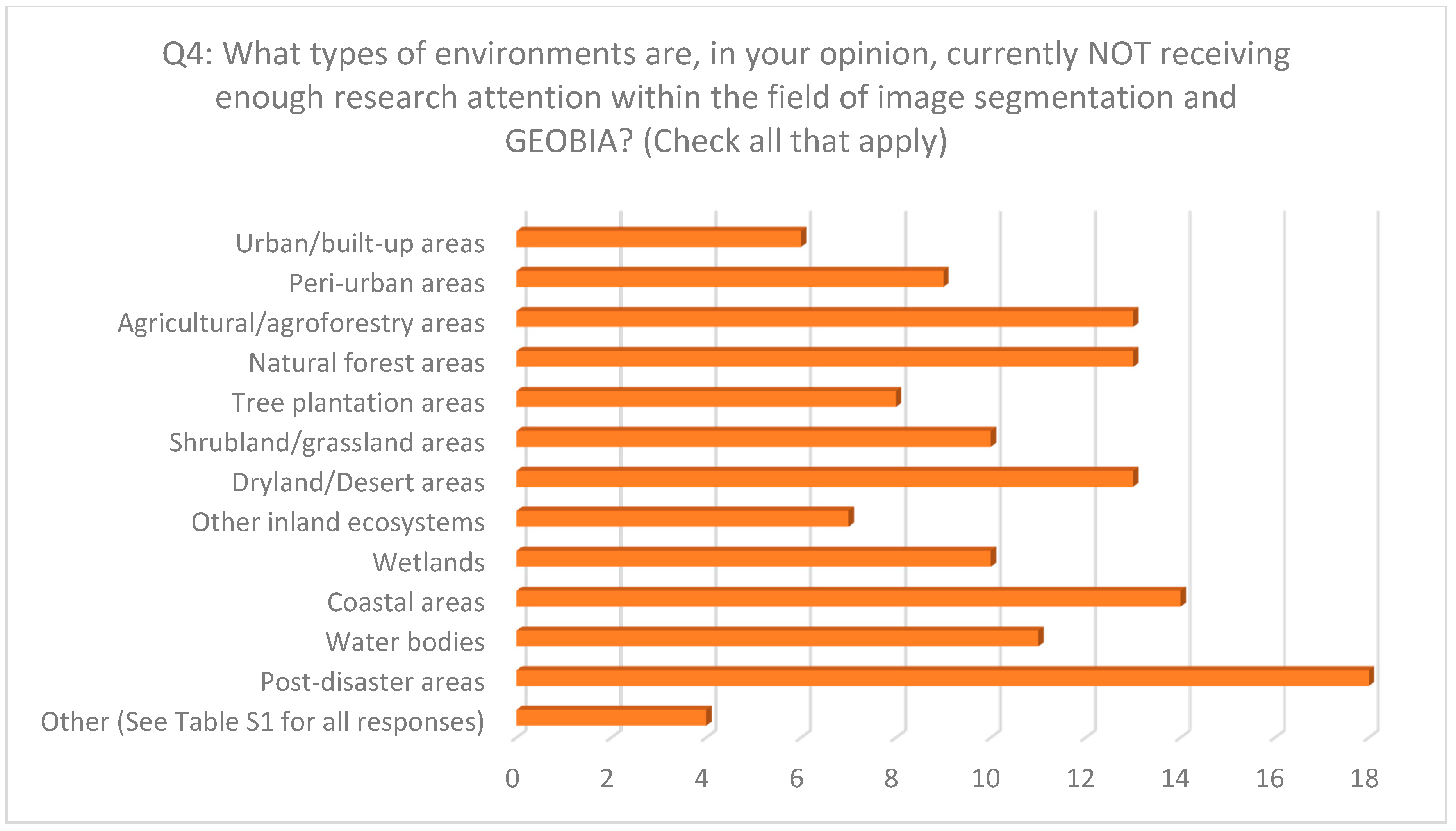This screenshot has height=831, width=1456.
Task: Click the axis value 14
Action: 1175,779
